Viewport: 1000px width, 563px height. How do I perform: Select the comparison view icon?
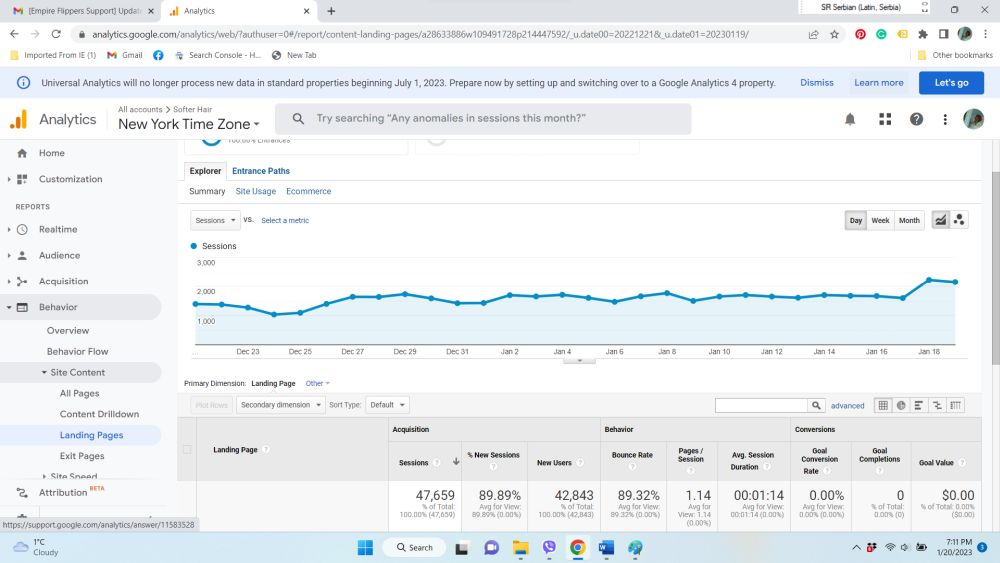pos(937,406)
